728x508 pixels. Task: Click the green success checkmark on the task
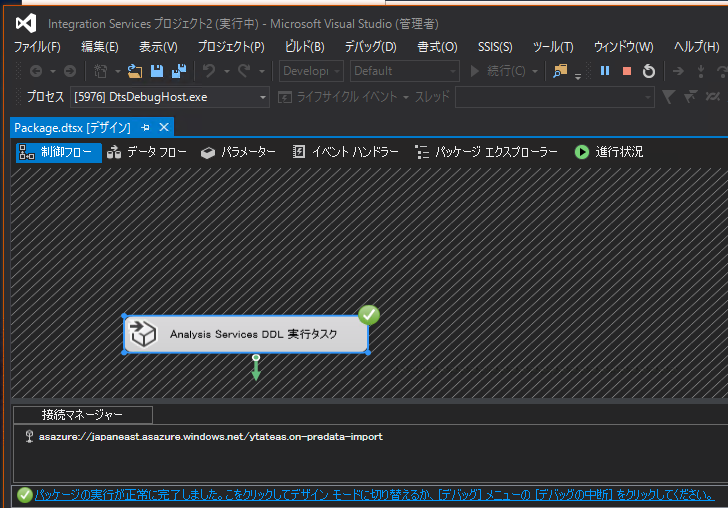coord(369,315)
